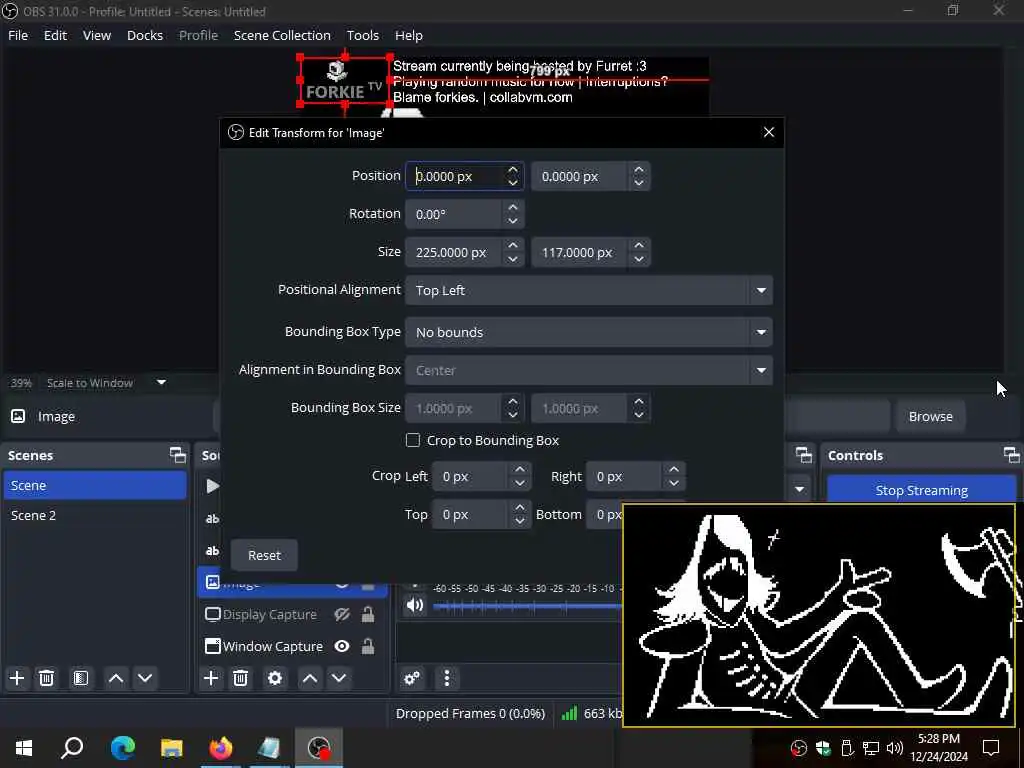Open Firefox from taskbar
This screenshot has width=1024, height=768.
pos(221,748)
